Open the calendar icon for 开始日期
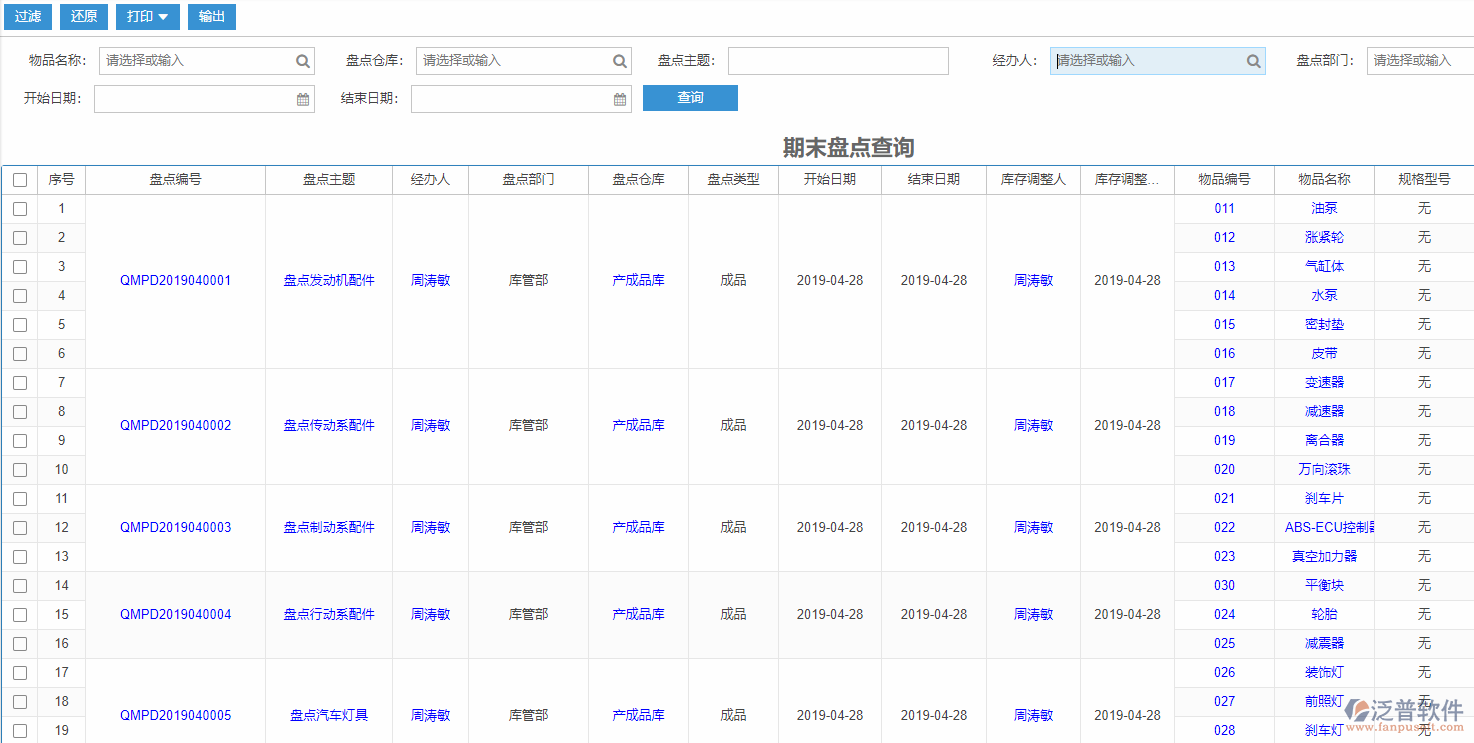The width and height of the screenshot is (1474, 743). point(302,99)
